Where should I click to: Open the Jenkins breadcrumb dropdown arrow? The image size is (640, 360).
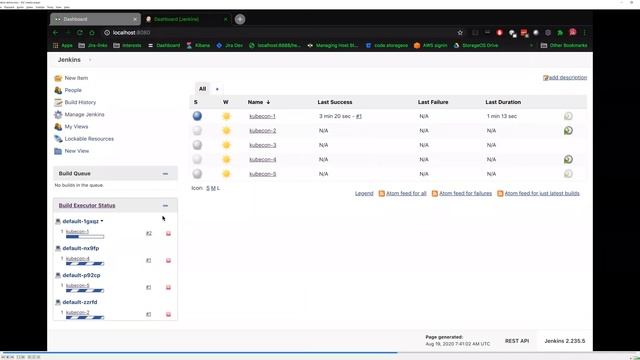(90, 60)
